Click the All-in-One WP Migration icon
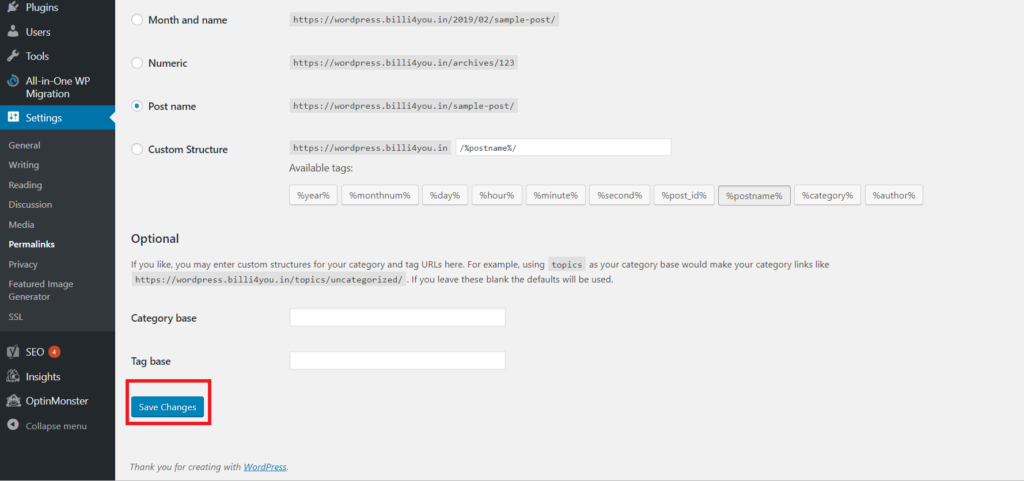Screen dimensions: 1024x481 (12, 82)
